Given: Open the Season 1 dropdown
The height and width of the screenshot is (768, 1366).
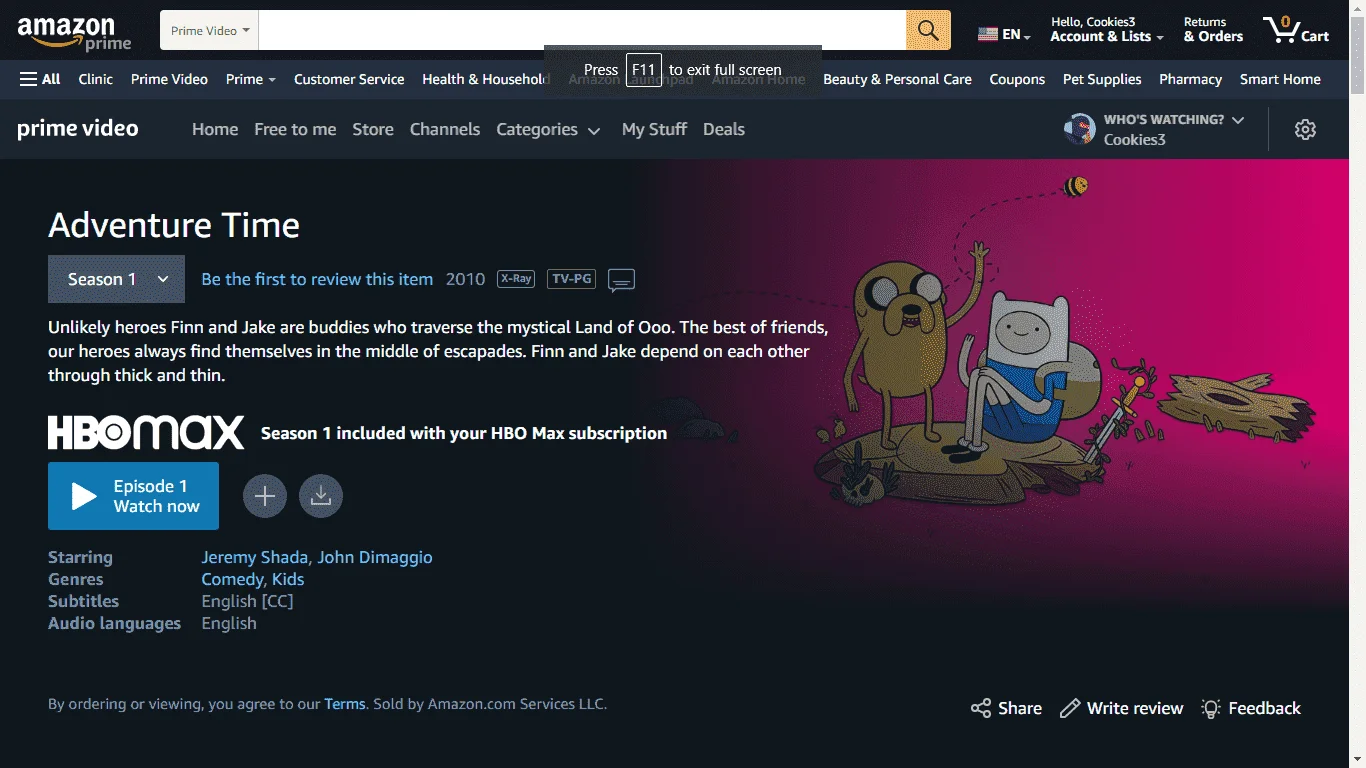Looking at the screenshot, I should (x=116, y=279).
